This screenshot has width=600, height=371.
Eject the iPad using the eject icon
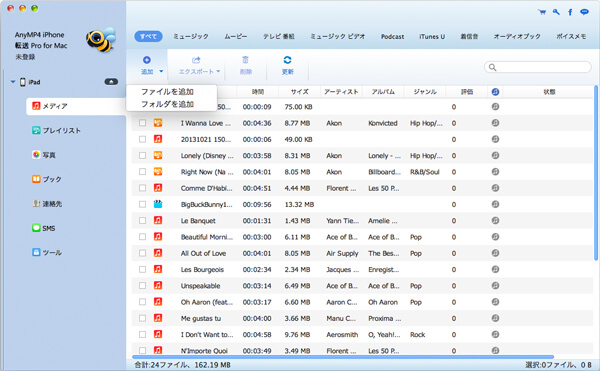point(111,82)
